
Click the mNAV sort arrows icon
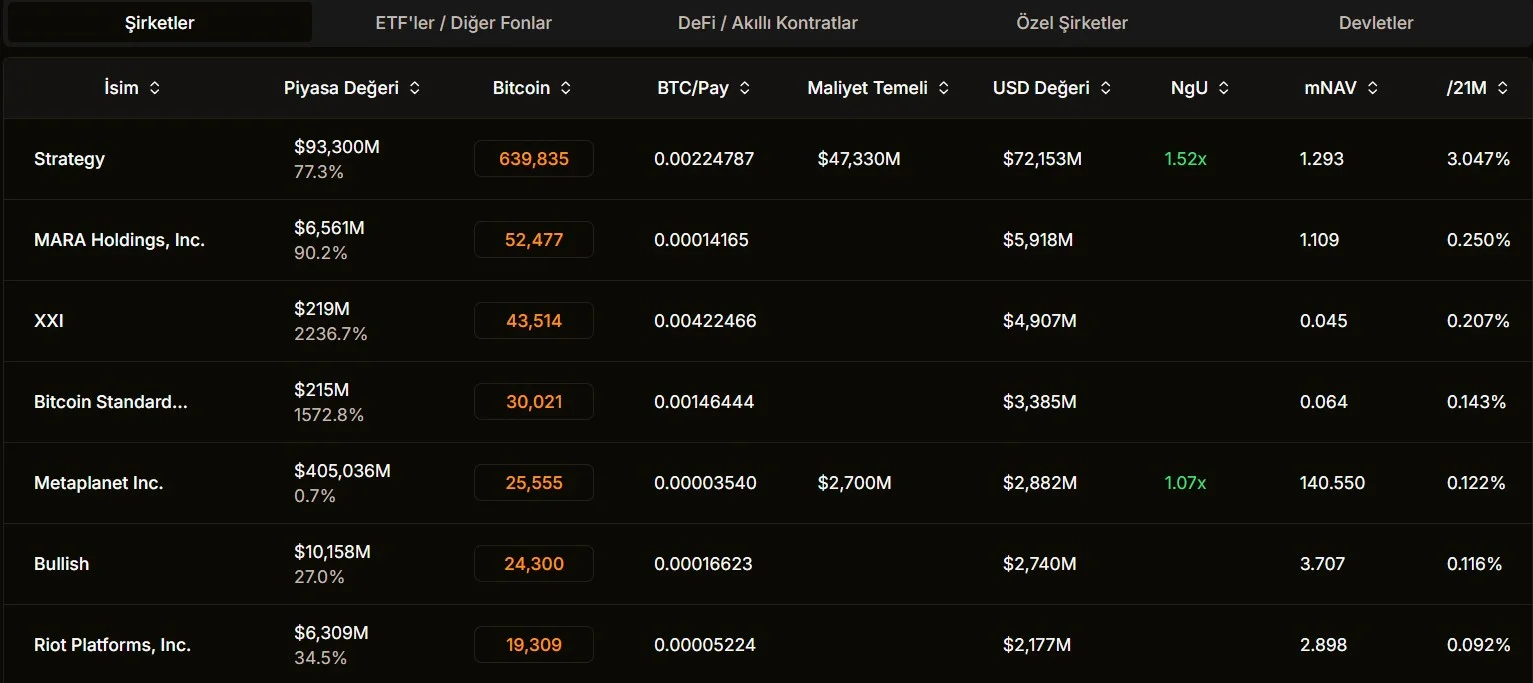(1373, 88)
